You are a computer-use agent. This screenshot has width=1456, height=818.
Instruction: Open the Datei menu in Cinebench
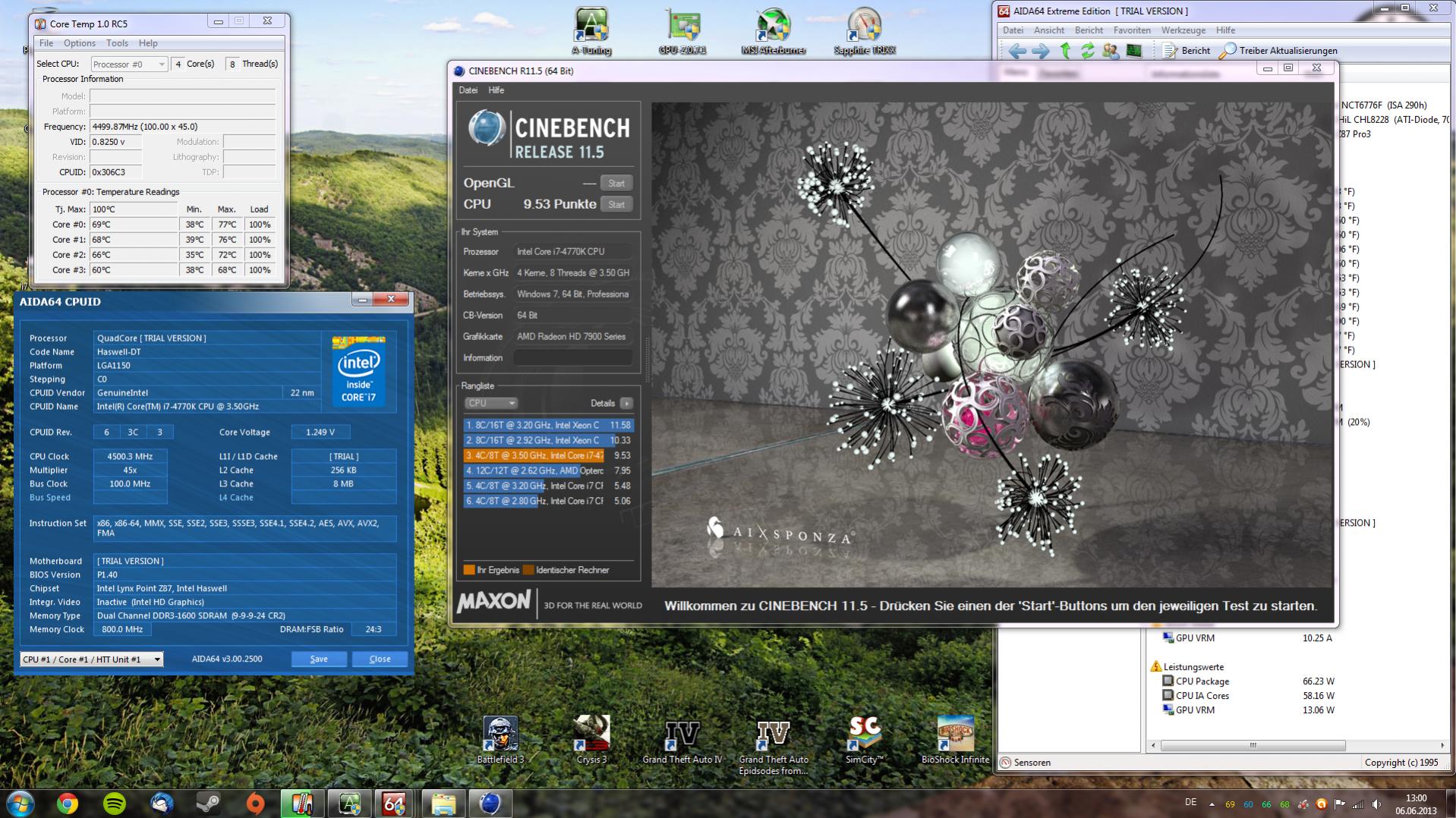[468, 90]
